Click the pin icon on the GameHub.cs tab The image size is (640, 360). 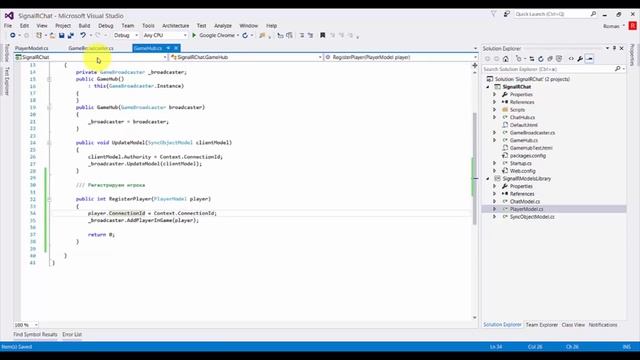click(168, 48)
